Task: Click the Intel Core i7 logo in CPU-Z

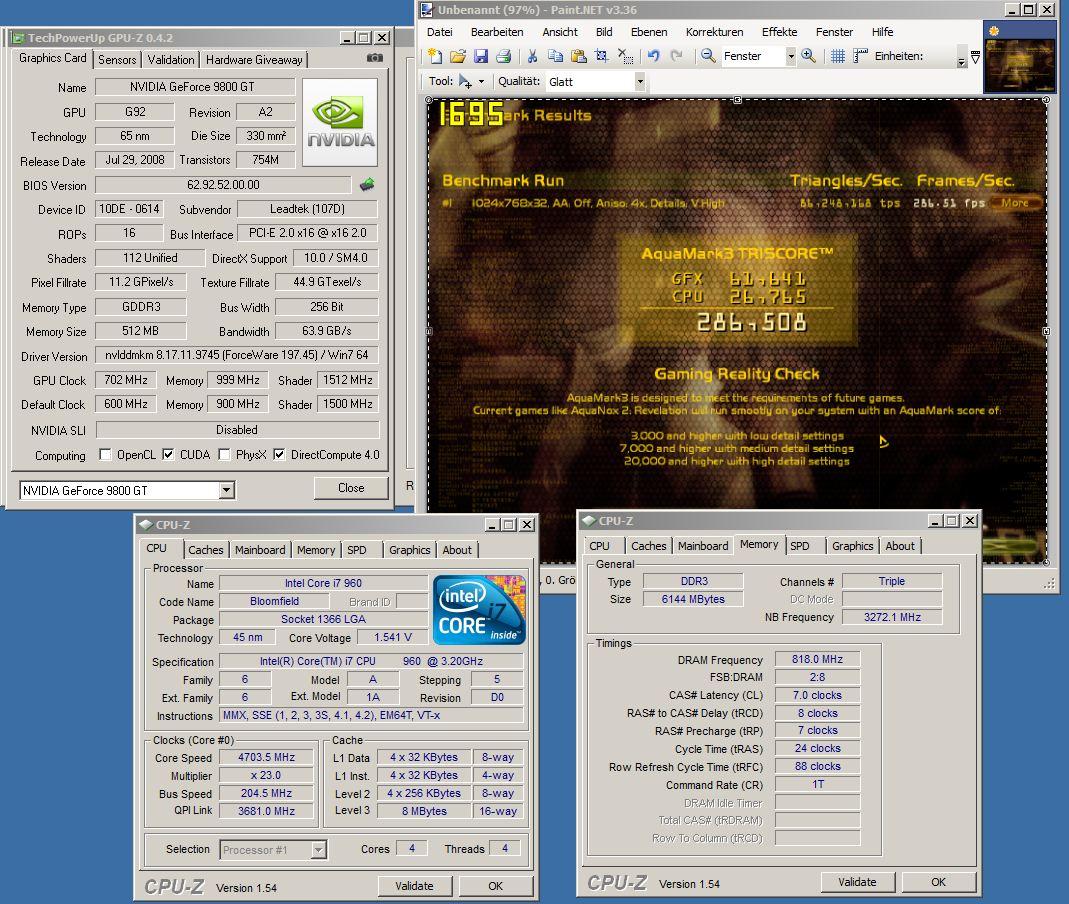Action: point(479,610)
